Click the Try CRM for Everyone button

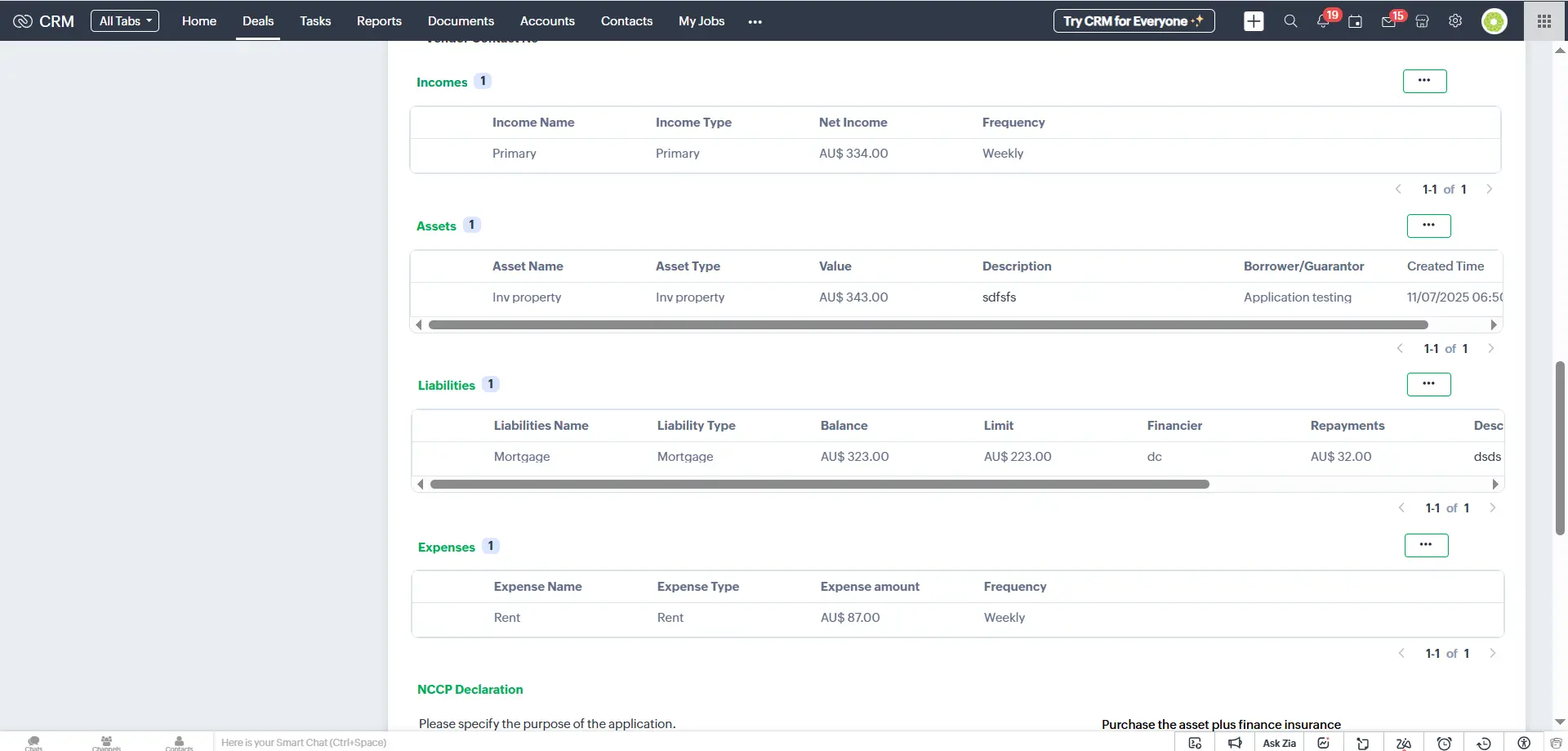[x=1133, y=20]
